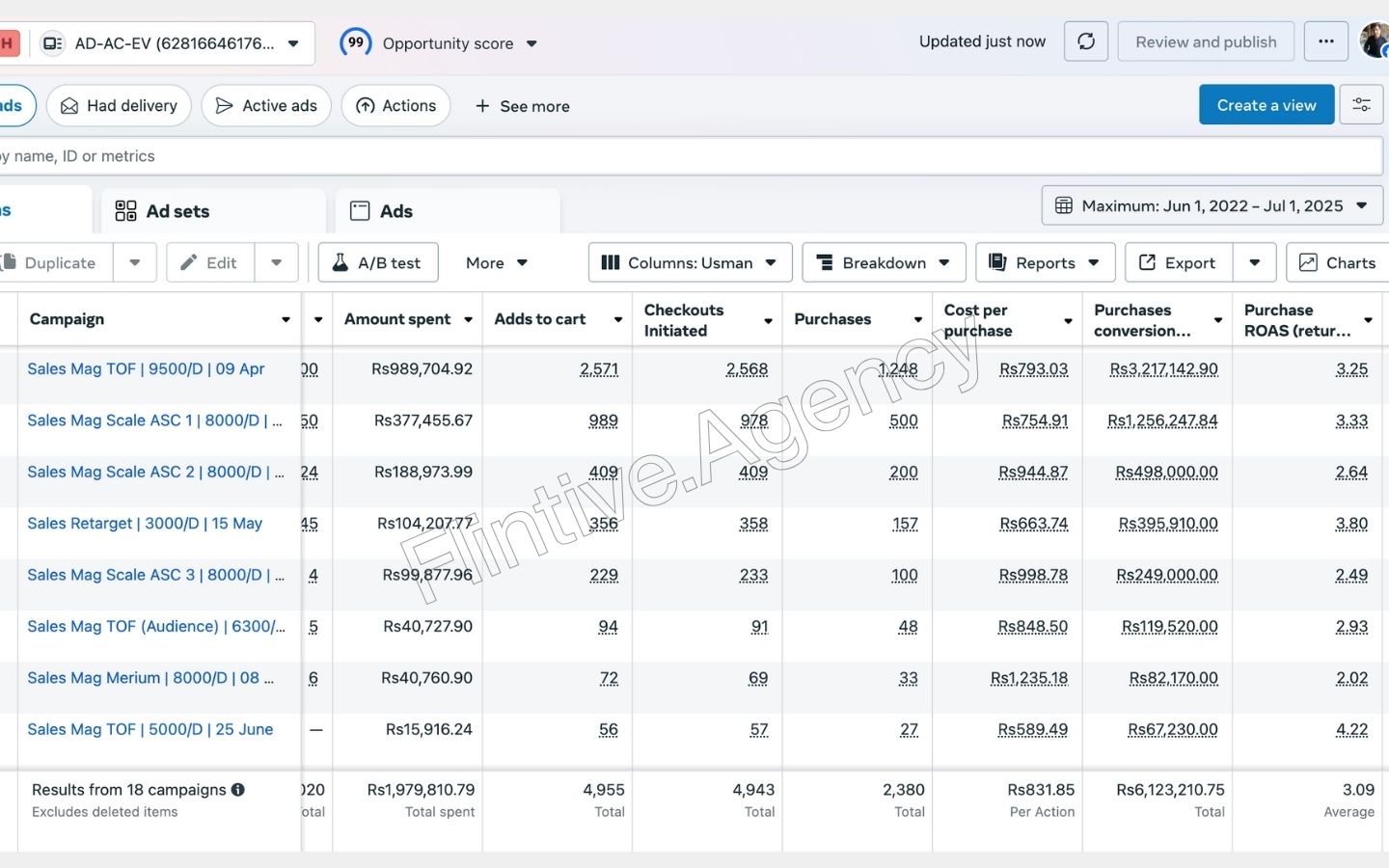
Task: Open the Export arrow dropdown
Action: (1254, 262)
